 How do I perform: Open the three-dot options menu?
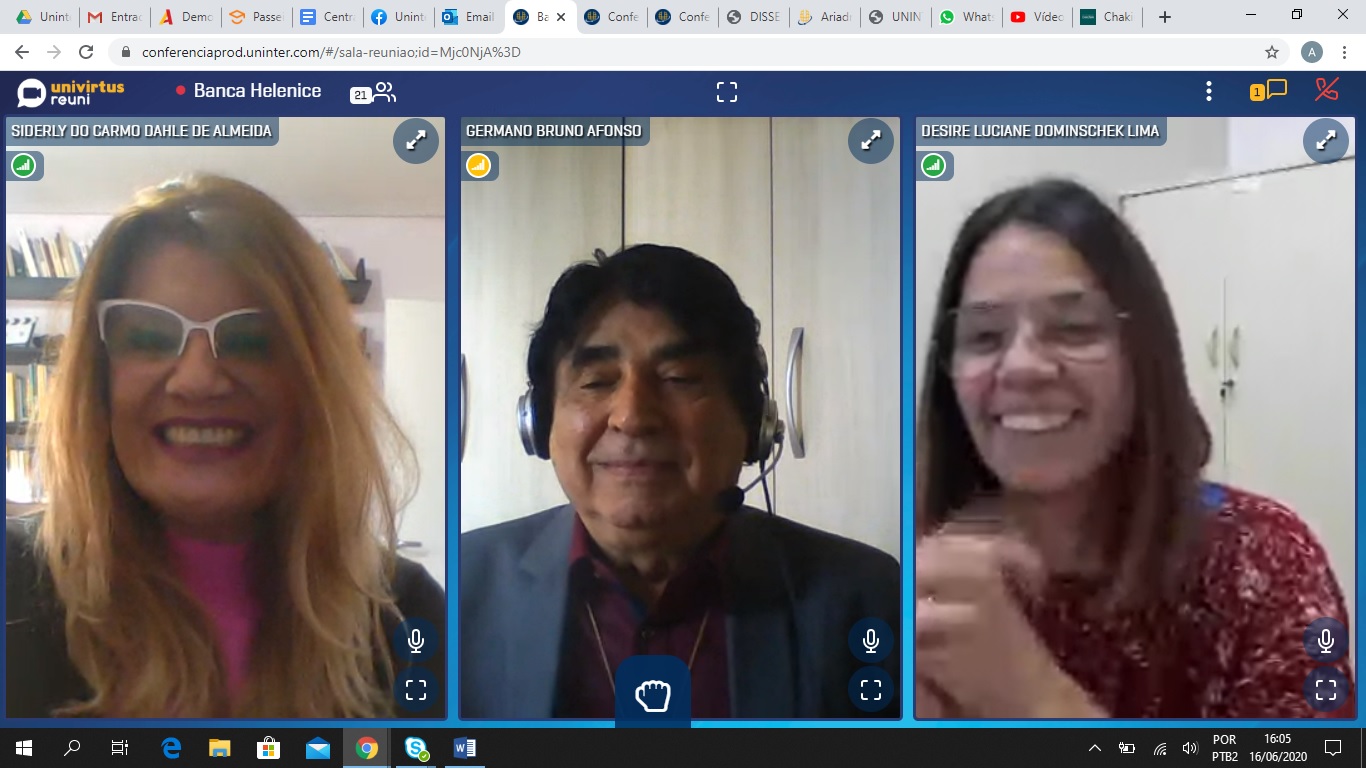[x=1208, y=92]
